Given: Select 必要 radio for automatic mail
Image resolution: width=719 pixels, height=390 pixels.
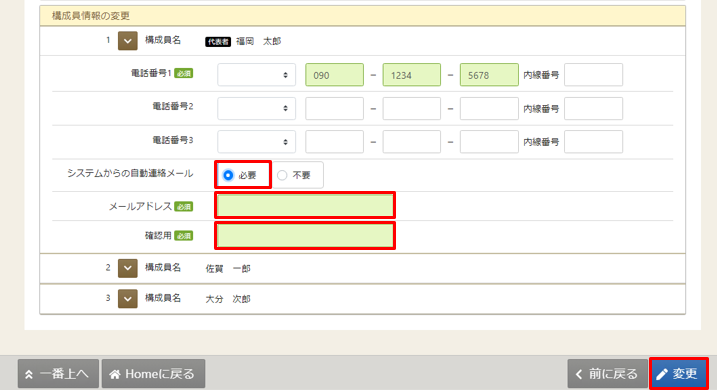Looking at the screenshot, I should click(228, 175).
